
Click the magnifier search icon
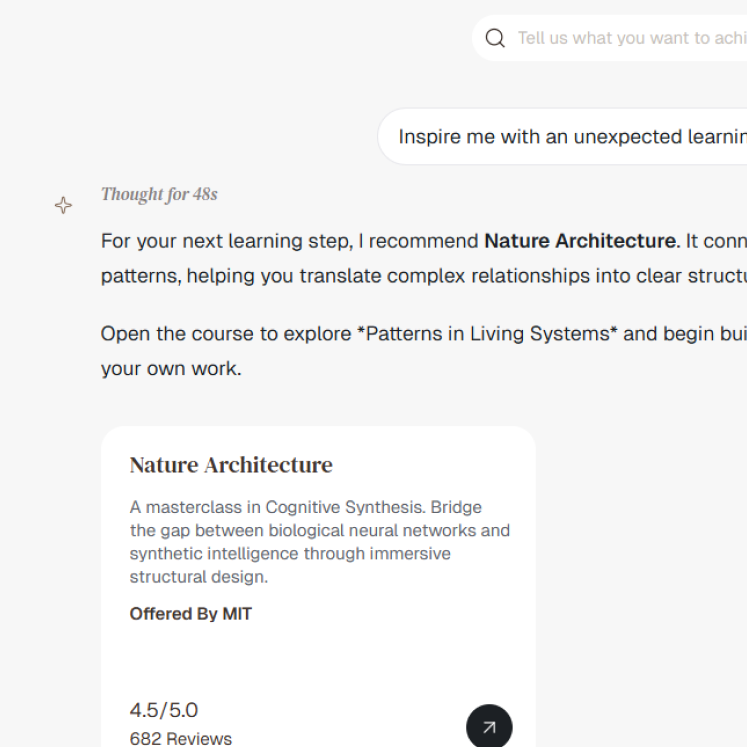pos(495,38)
